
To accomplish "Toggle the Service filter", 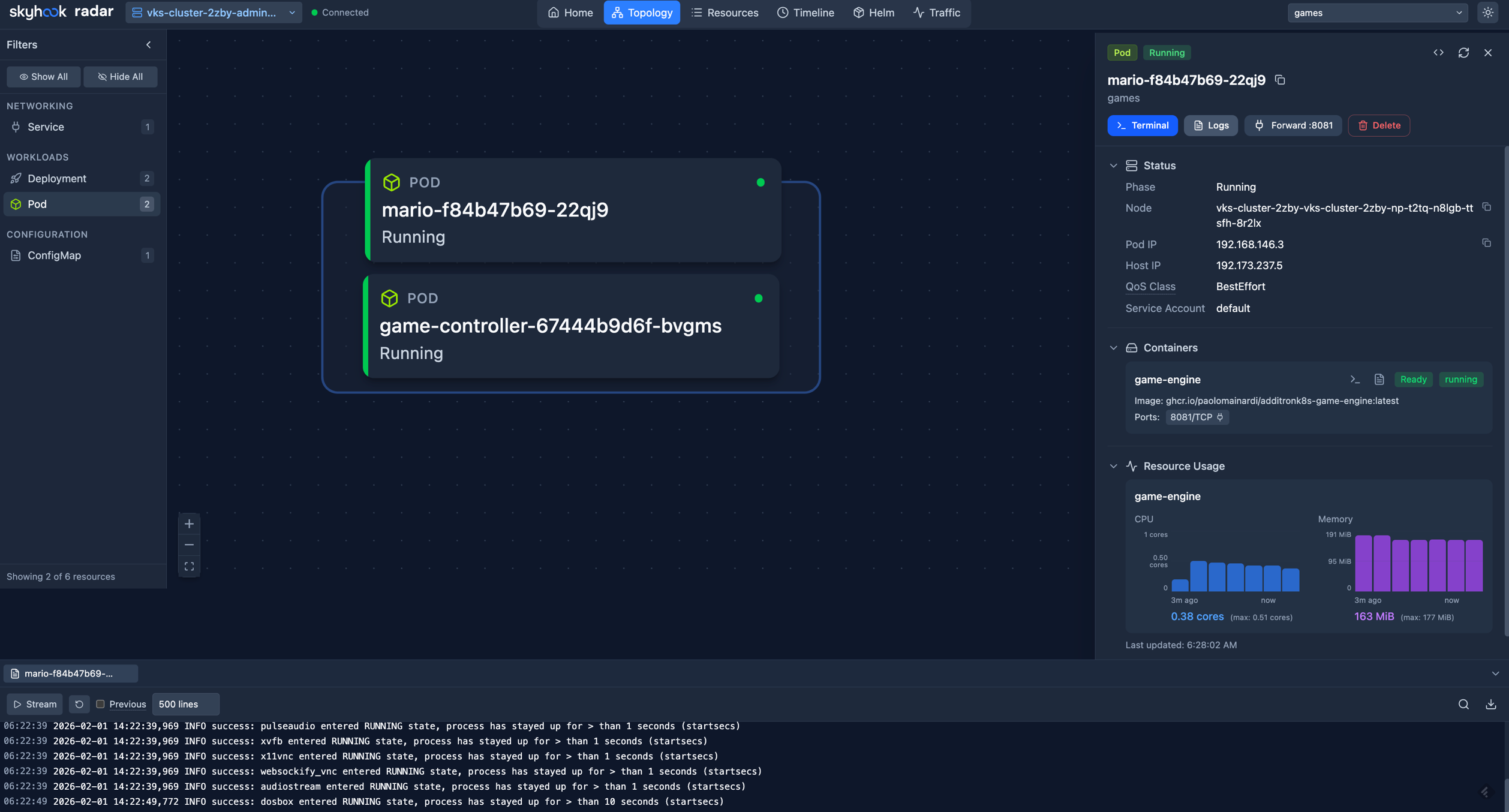I will pyautogui.click(x=82, y=127).
